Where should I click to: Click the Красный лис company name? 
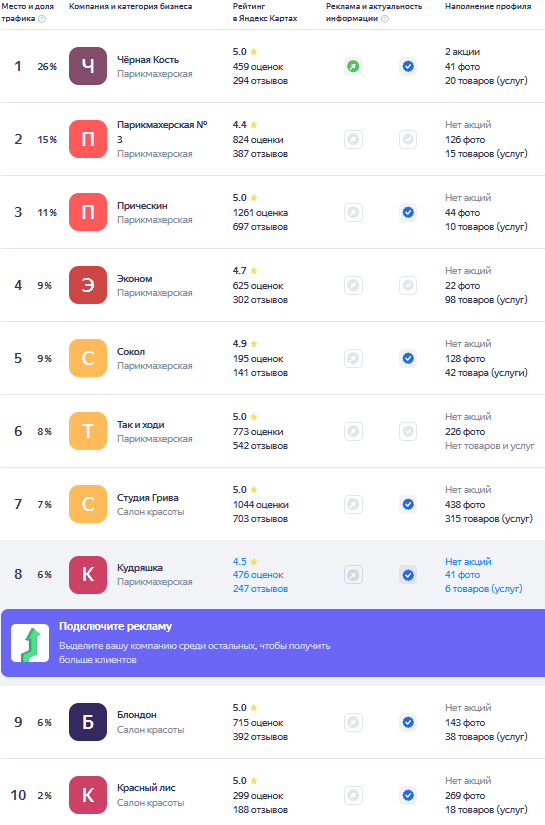[x=146, y=788]
